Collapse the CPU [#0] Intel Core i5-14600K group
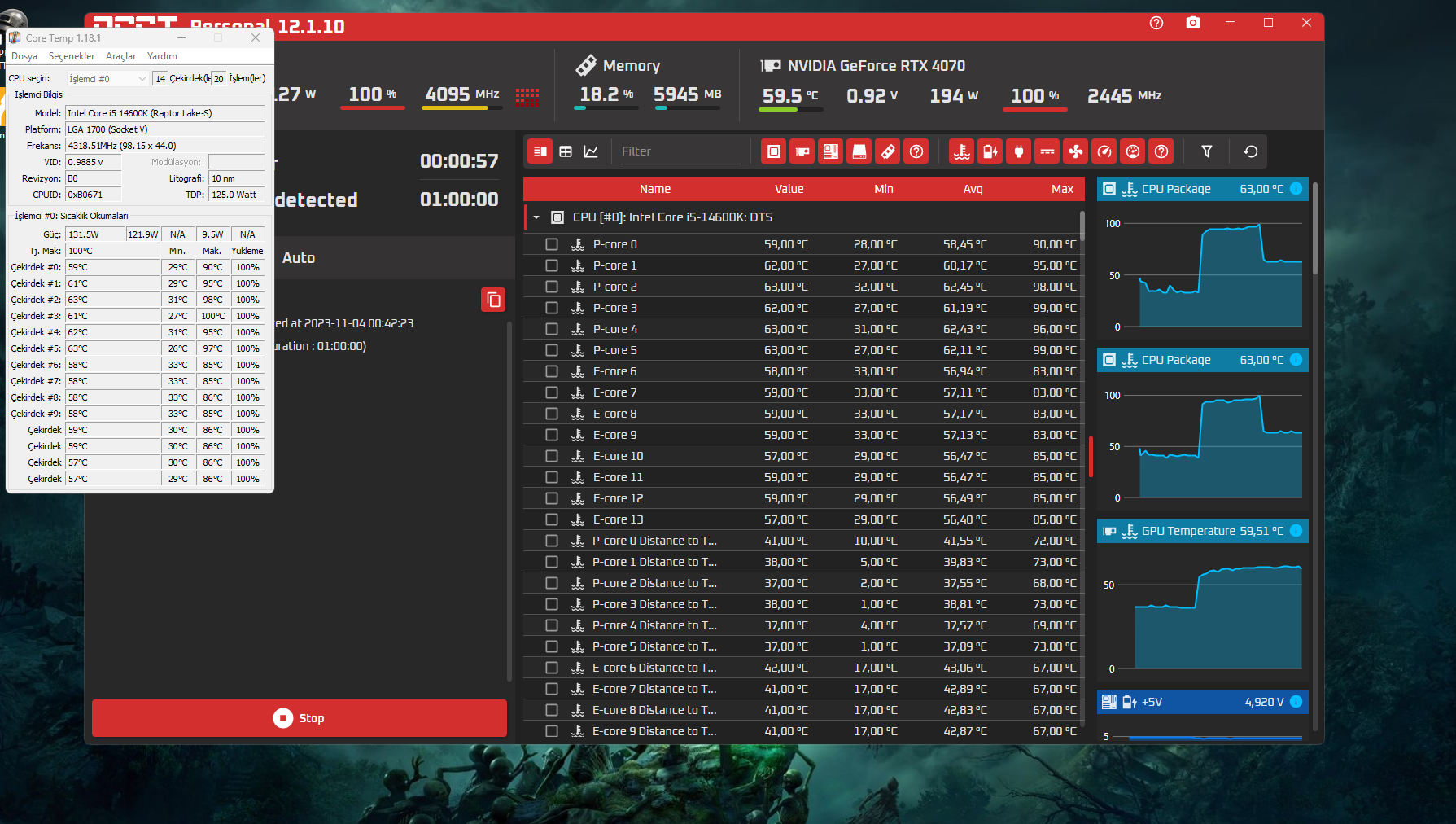1456x824 pixels. [x=536, y=217]
